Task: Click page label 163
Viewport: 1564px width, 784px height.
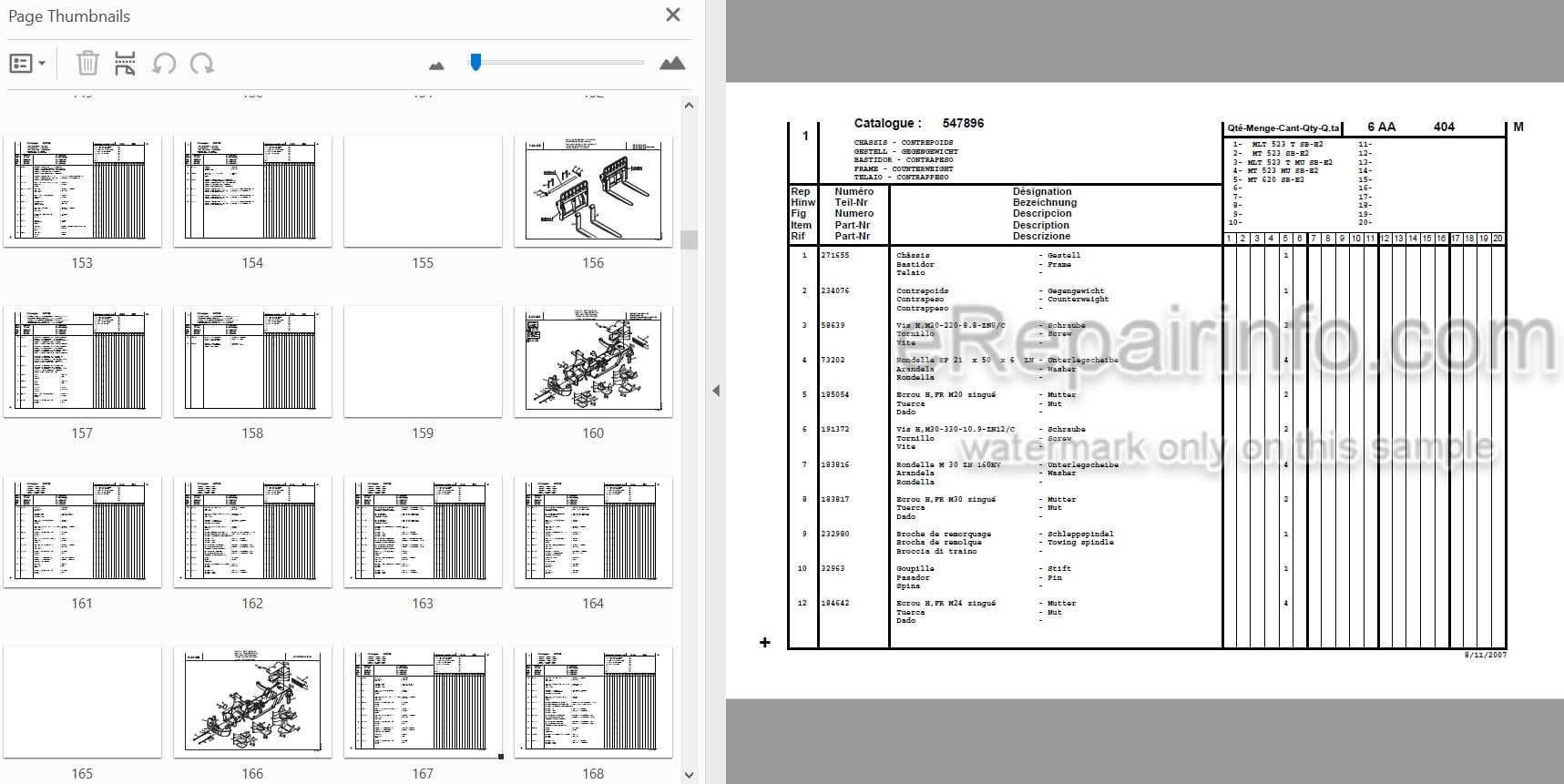Action: (x=423, y=604)
